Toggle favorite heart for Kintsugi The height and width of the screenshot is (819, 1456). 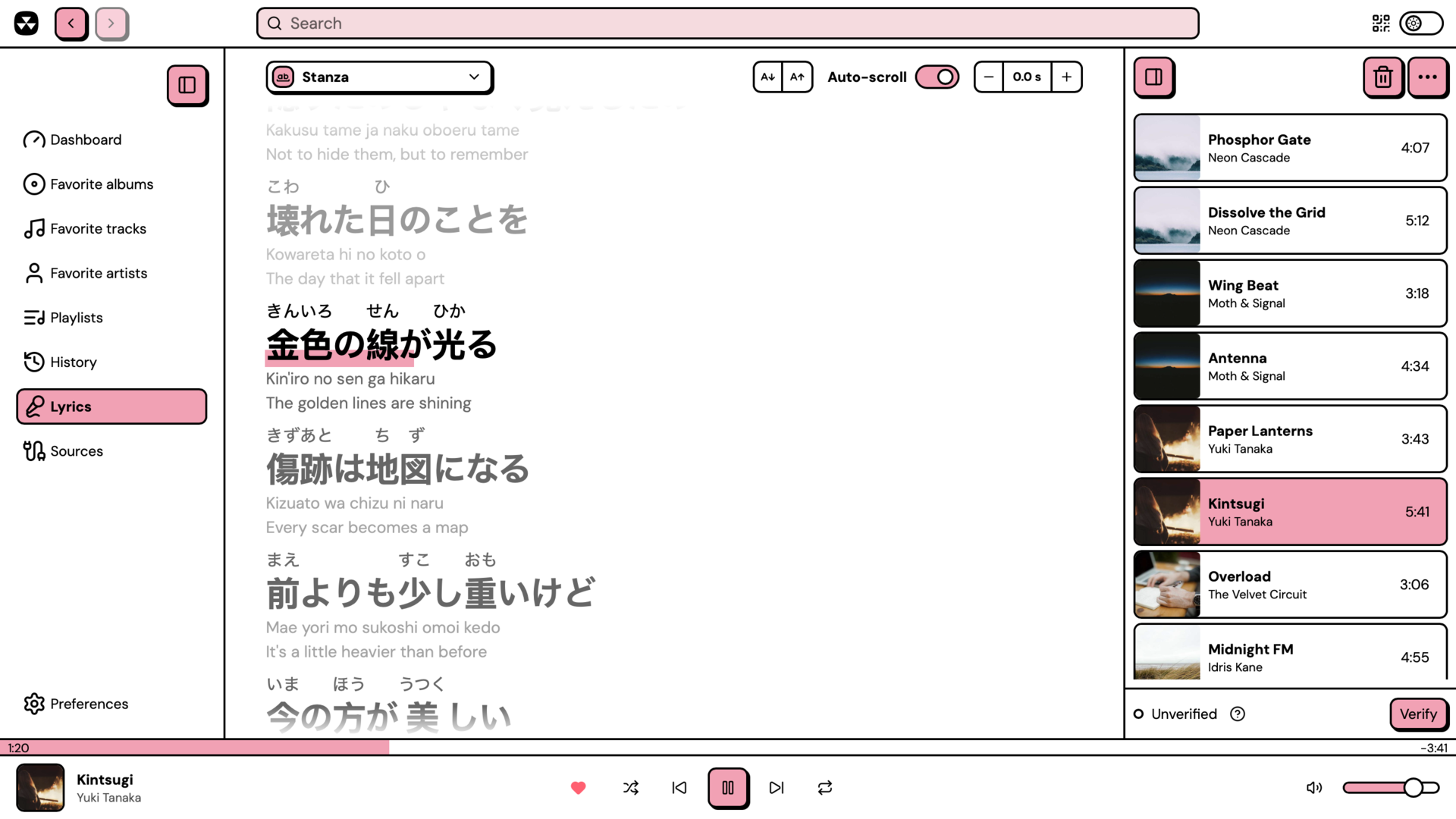click(578, 788)
